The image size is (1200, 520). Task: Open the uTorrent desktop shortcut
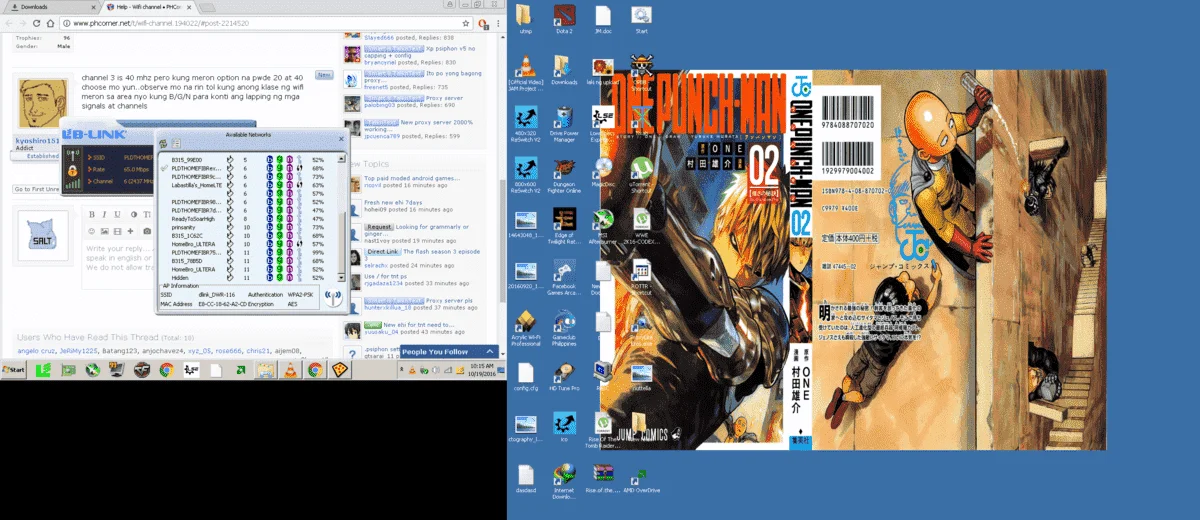[640, 174]
